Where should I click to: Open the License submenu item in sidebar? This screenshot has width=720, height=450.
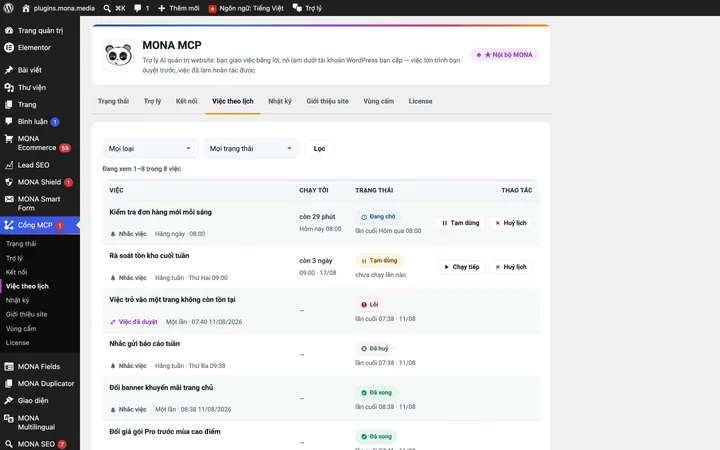tap(17, 343)
